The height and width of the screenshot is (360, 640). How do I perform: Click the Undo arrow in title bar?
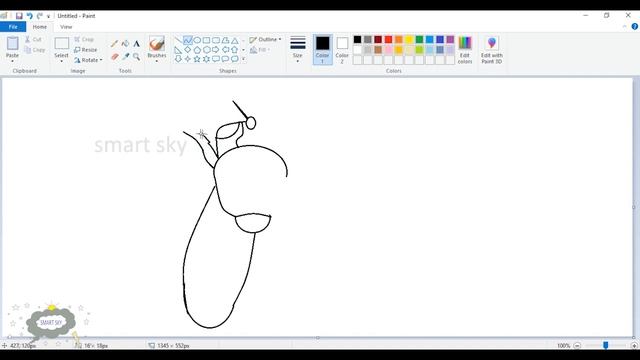pyautogui.click(x=29, y=16)
